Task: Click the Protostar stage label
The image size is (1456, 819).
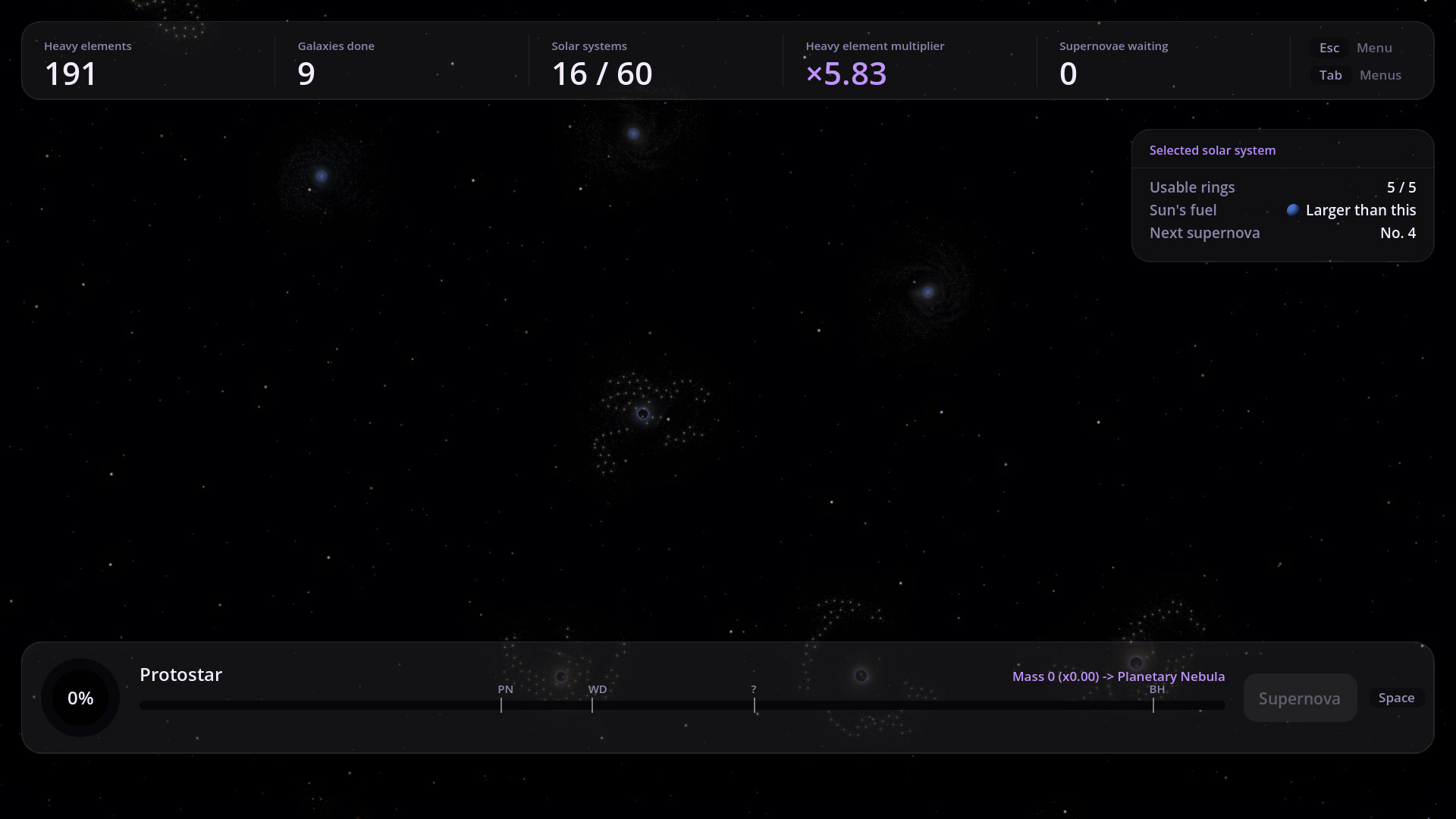Action: tap(180, 674)
